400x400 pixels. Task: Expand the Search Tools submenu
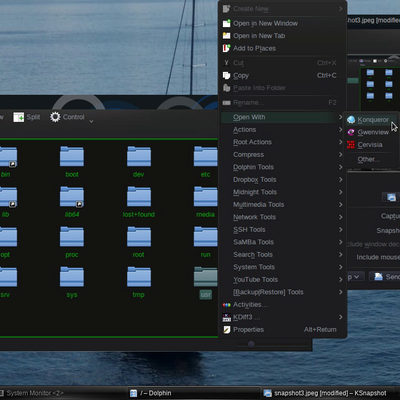pos(282,255)
